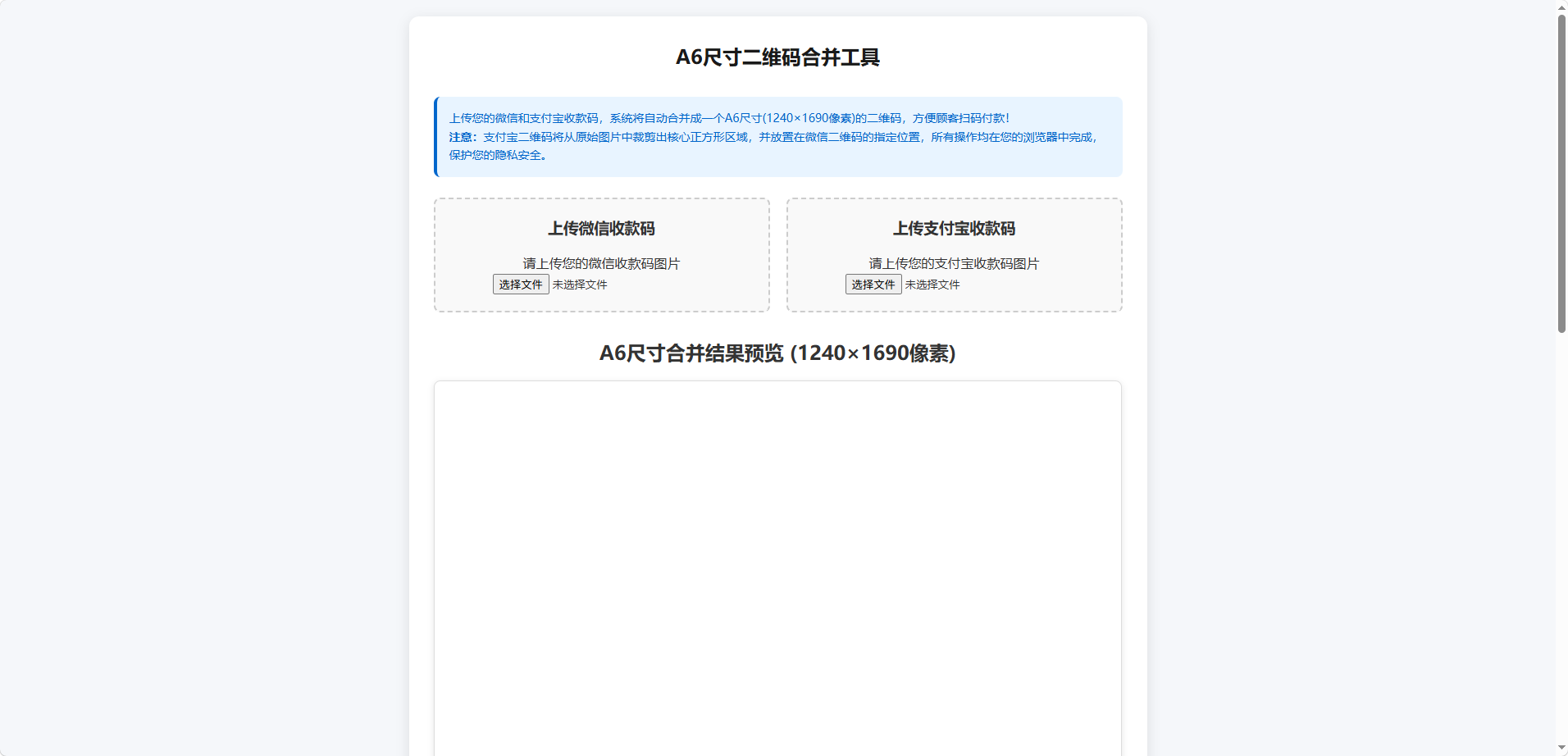Click the scrollbar up arrow
This screenshot has width=1568, height=756.
(x=1561, y=7)
